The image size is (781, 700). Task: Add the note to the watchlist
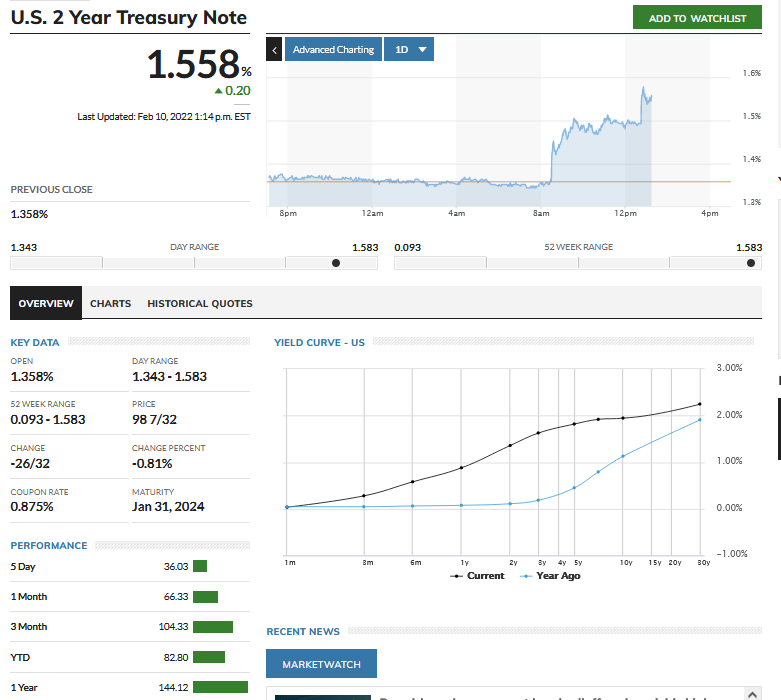(697, 18)
